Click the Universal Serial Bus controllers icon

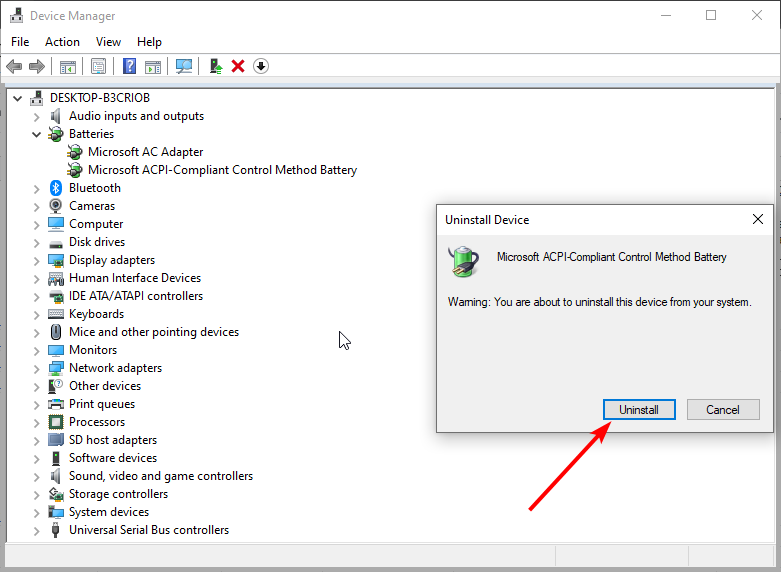coord(56,530)
